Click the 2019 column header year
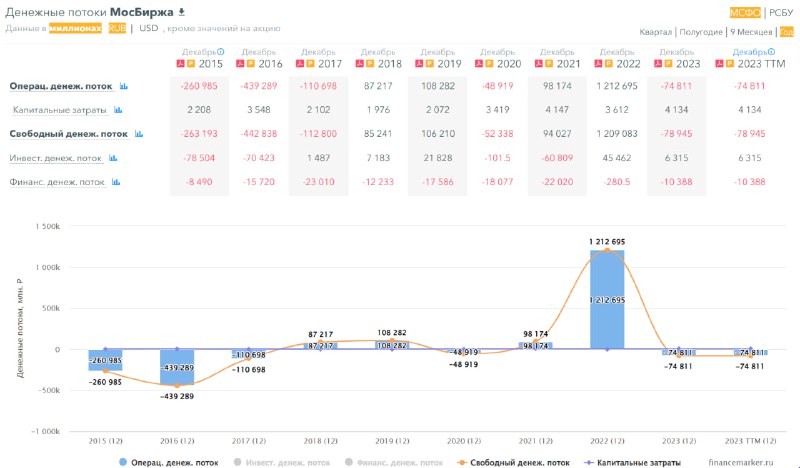800x468 pixels. pyautogui.click(x=449, y=64)
